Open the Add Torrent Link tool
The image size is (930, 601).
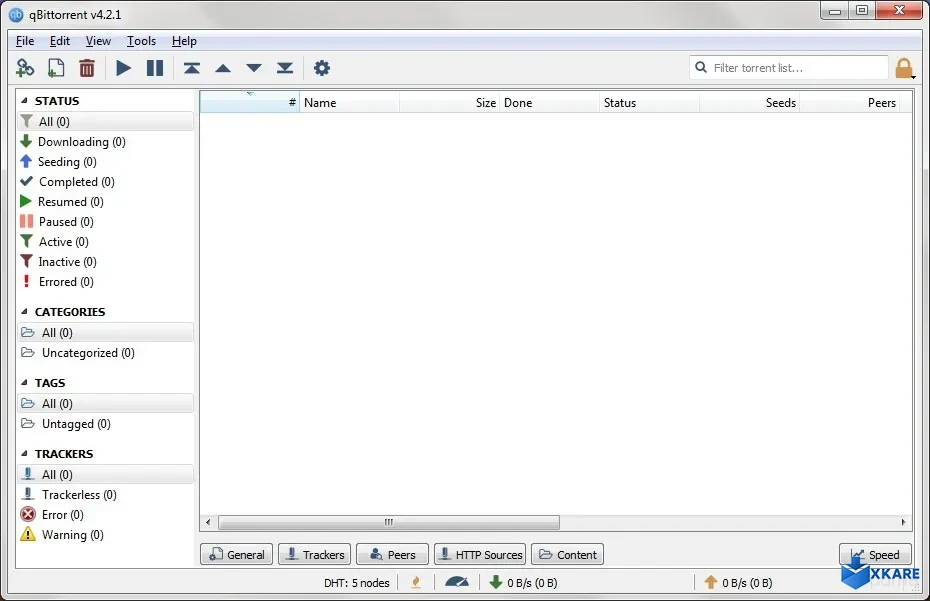click(x=24, y=67)
